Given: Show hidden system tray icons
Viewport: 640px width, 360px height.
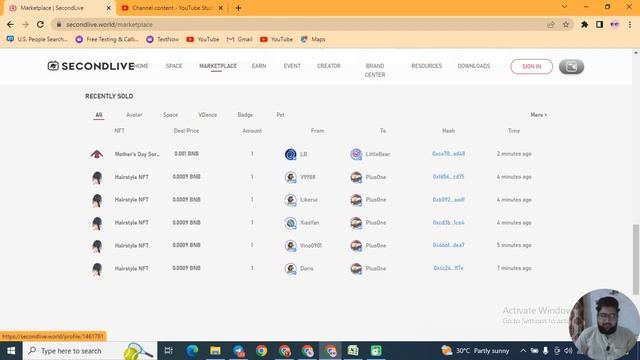Looking at the screenshot, I should [x=523, y=351].
